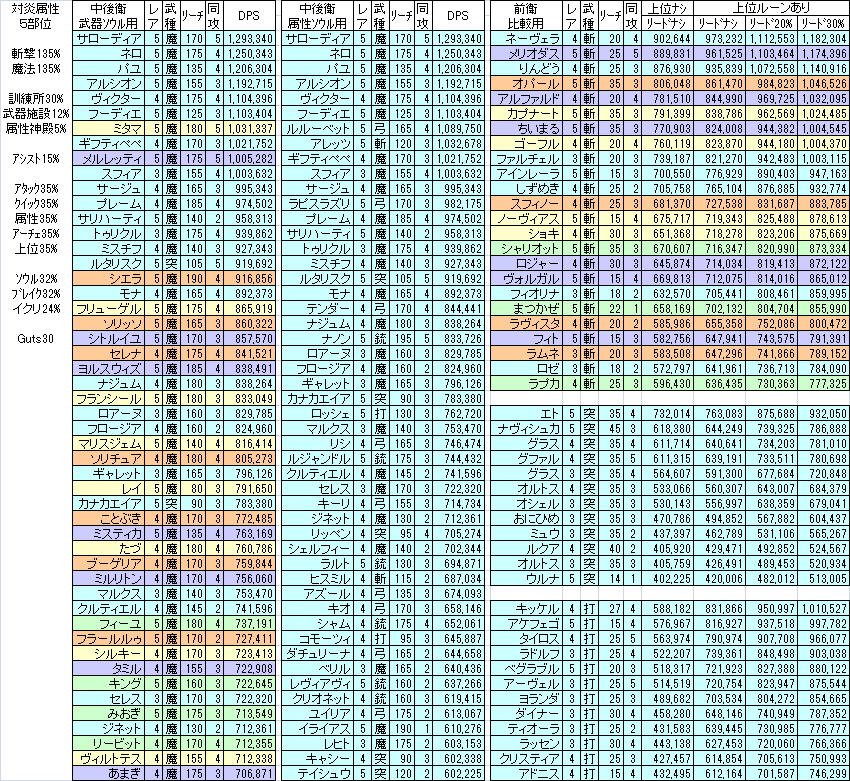
Task: Select the フランシール name cell
Action: pyautogui.click(x=108, y=399)
